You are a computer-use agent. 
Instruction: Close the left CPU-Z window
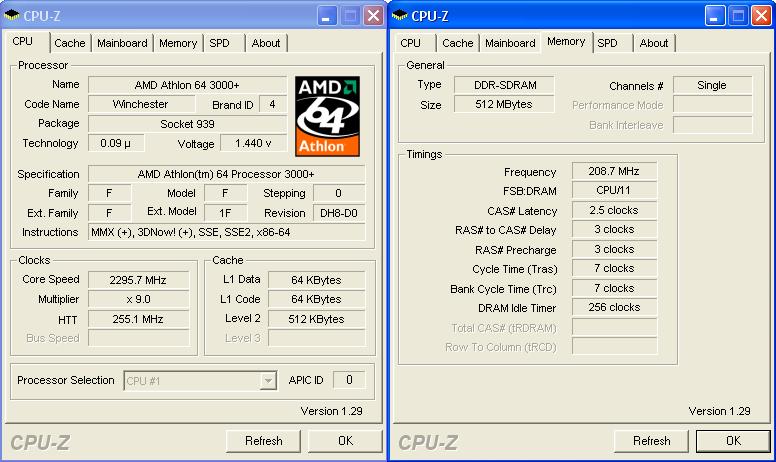click(373, 16)
